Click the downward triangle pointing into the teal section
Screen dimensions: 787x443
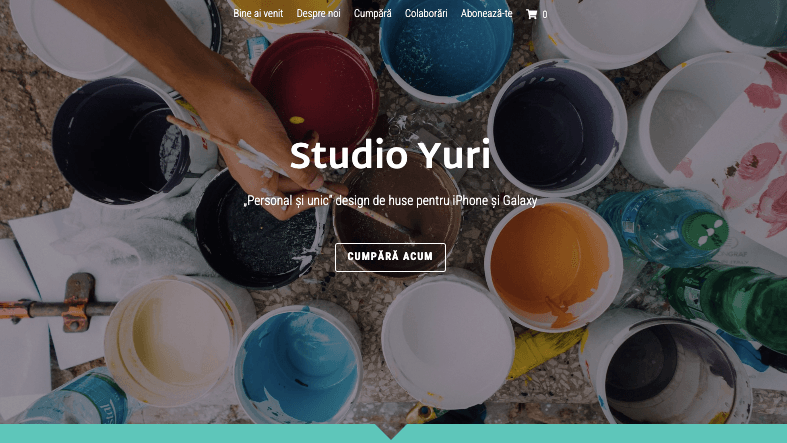point(390,431)
